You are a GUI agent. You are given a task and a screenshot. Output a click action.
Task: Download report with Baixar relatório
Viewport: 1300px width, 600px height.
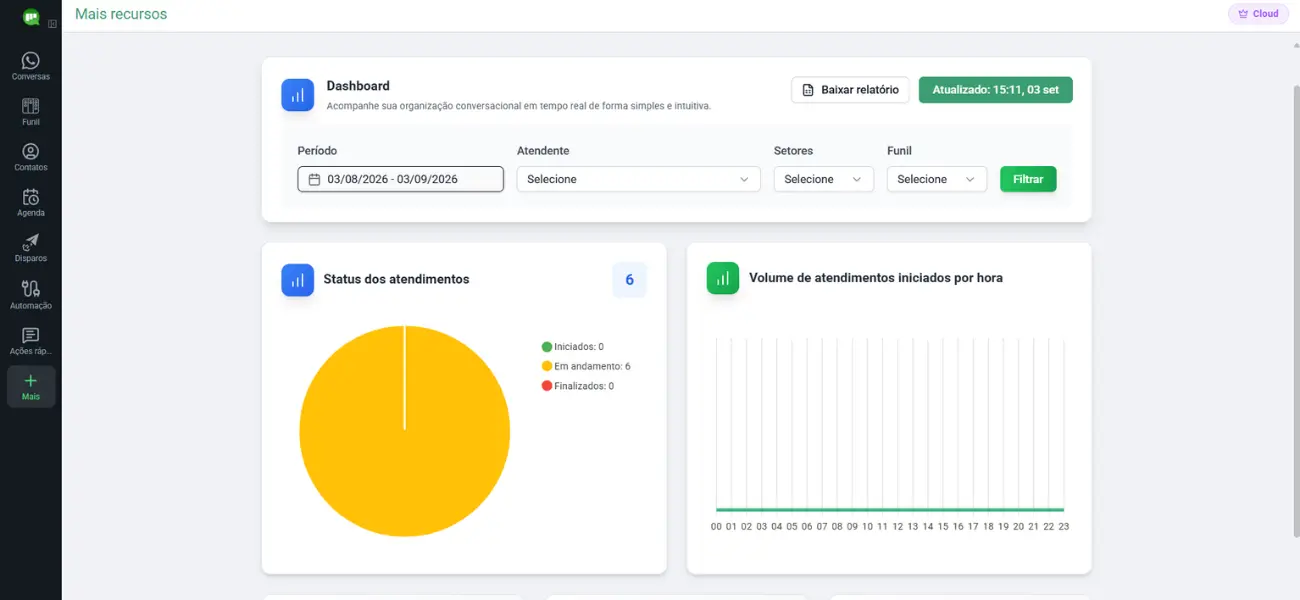[x=851, y=90]
